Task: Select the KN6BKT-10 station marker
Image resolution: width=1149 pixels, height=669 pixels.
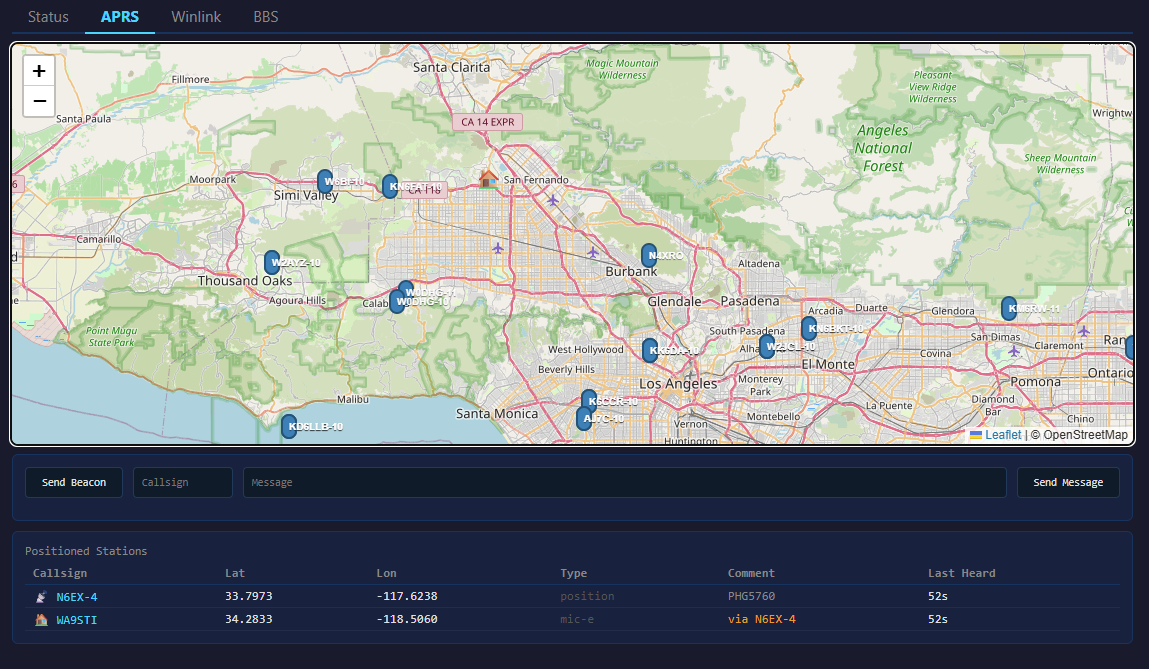Action: [x=809, y=328]
